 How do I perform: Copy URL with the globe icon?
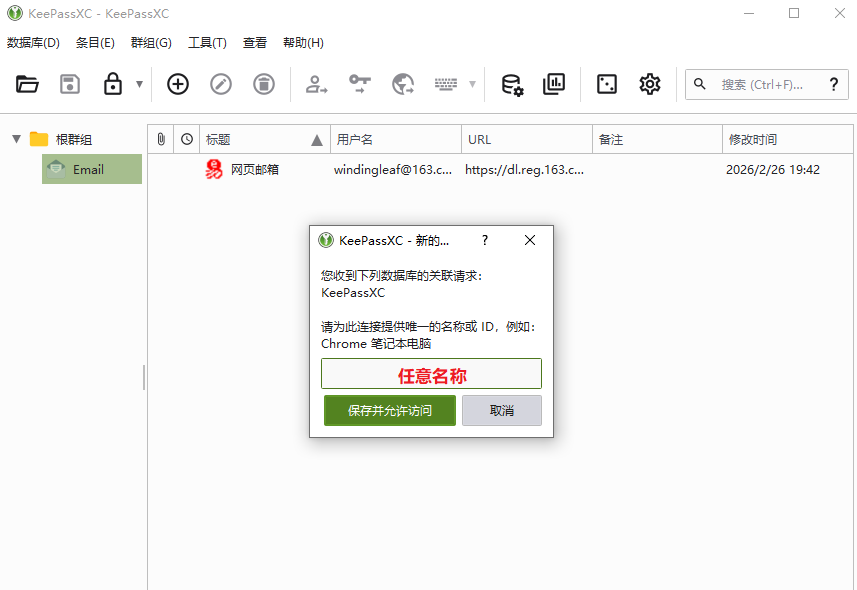[403, 84]
